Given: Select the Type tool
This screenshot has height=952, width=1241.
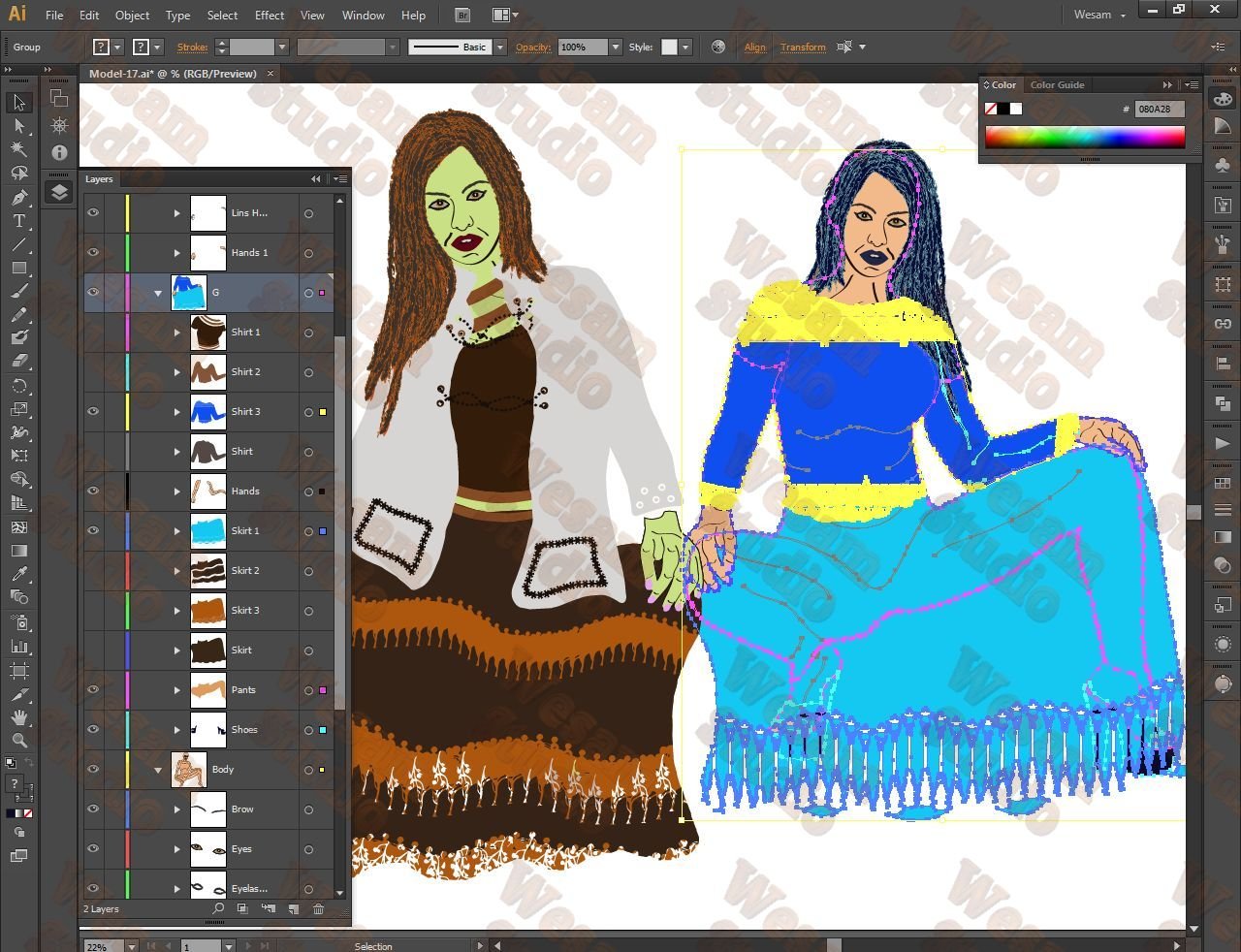Looking at the screenshot, I should pyautogui.click(x=19, y=221).
